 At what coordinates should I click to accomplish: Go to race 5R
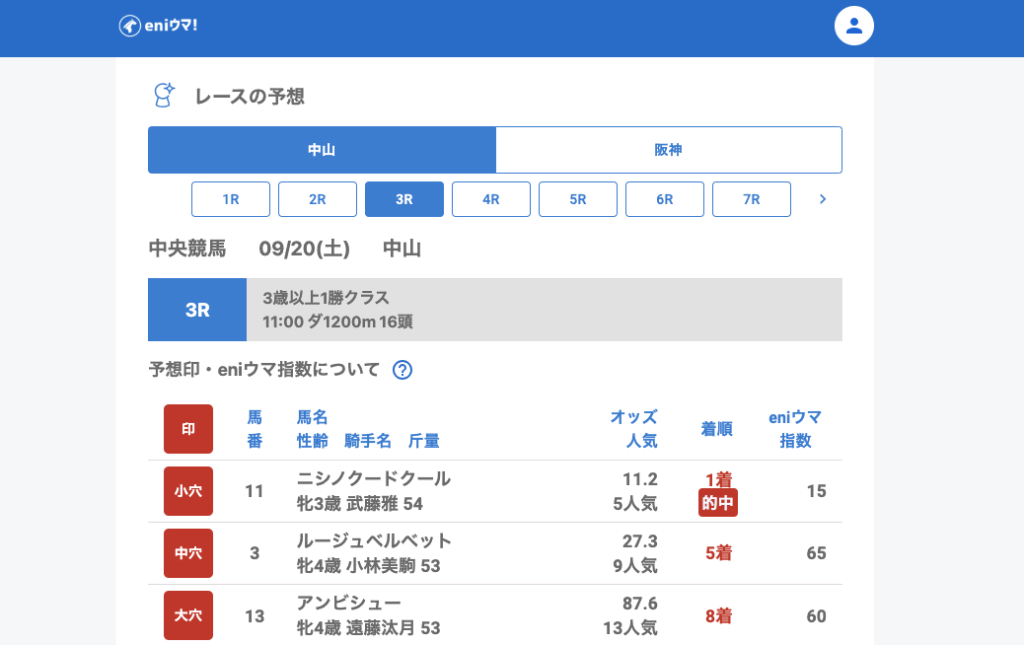coord(578,199)
